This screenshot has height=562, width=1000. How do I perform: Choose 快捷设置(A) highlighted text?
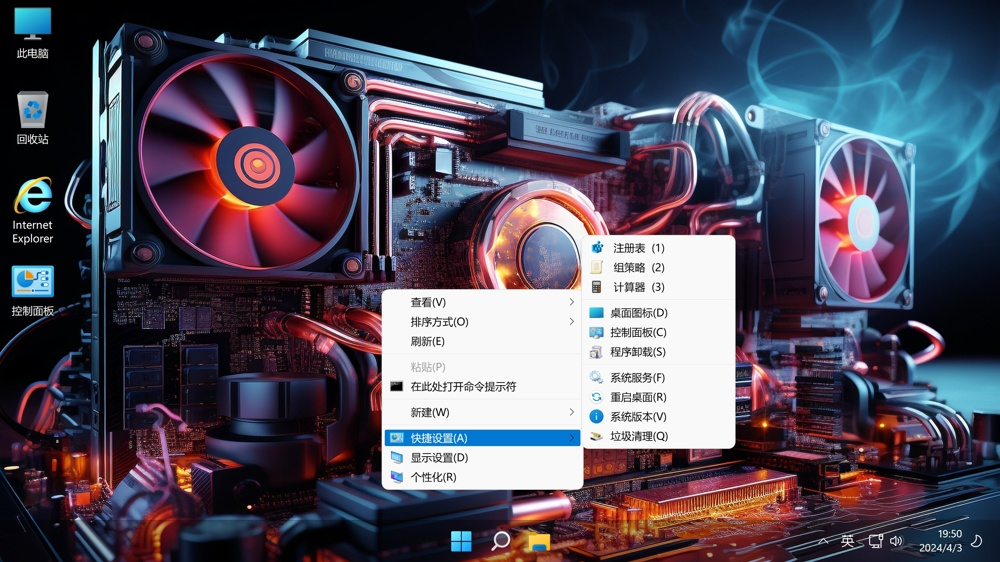click(439, 438)
